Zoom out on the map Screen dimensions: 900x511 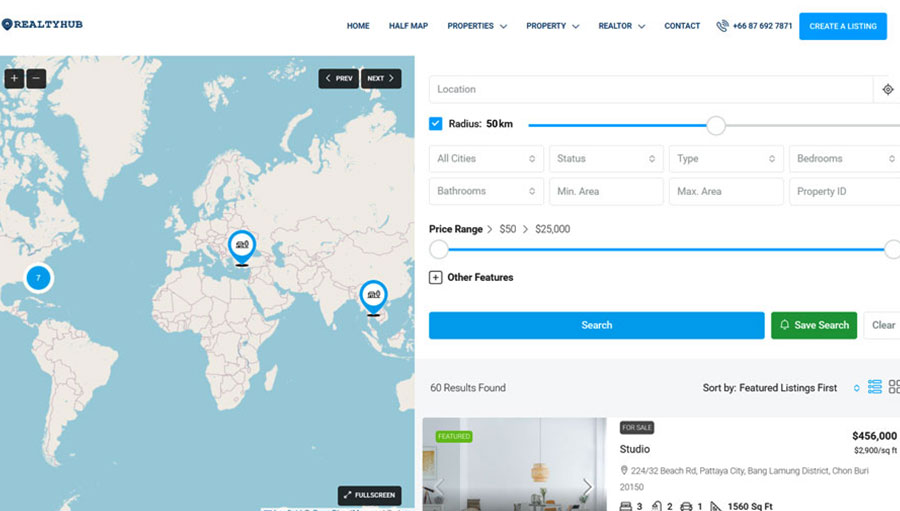pos(36,78)
